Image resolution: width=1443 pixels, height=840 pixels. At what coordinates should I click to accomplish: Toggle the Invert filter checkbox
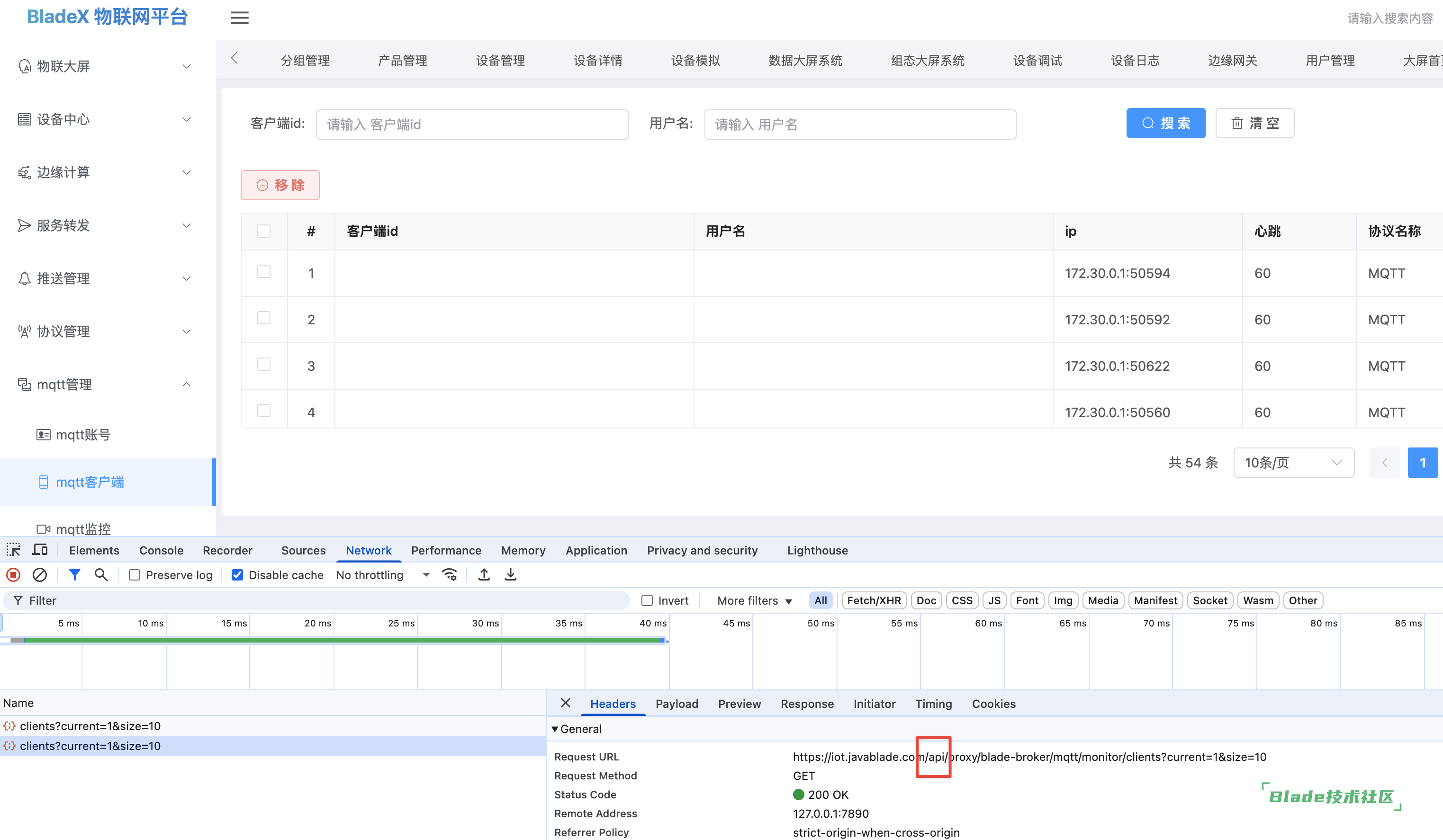click(x=647, y=600)
